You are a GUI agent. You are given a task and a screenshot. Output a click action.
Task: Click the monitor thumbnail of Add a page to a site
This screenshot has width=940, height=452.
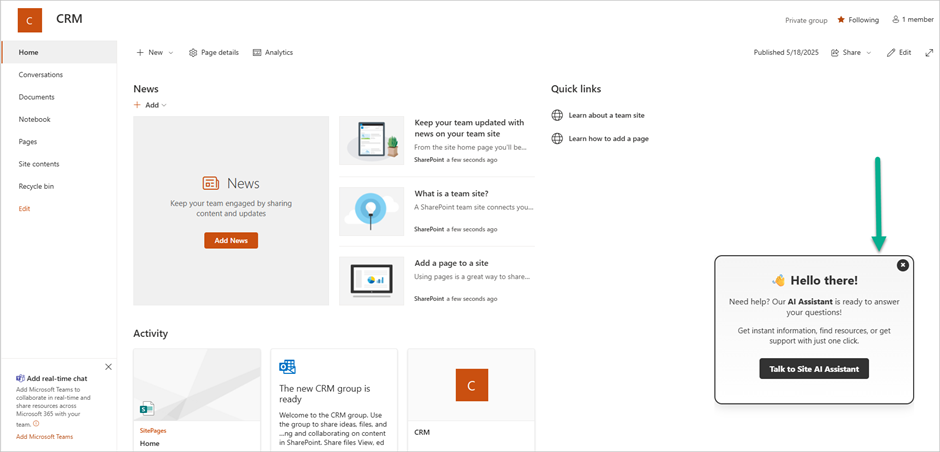click(372, 281)
